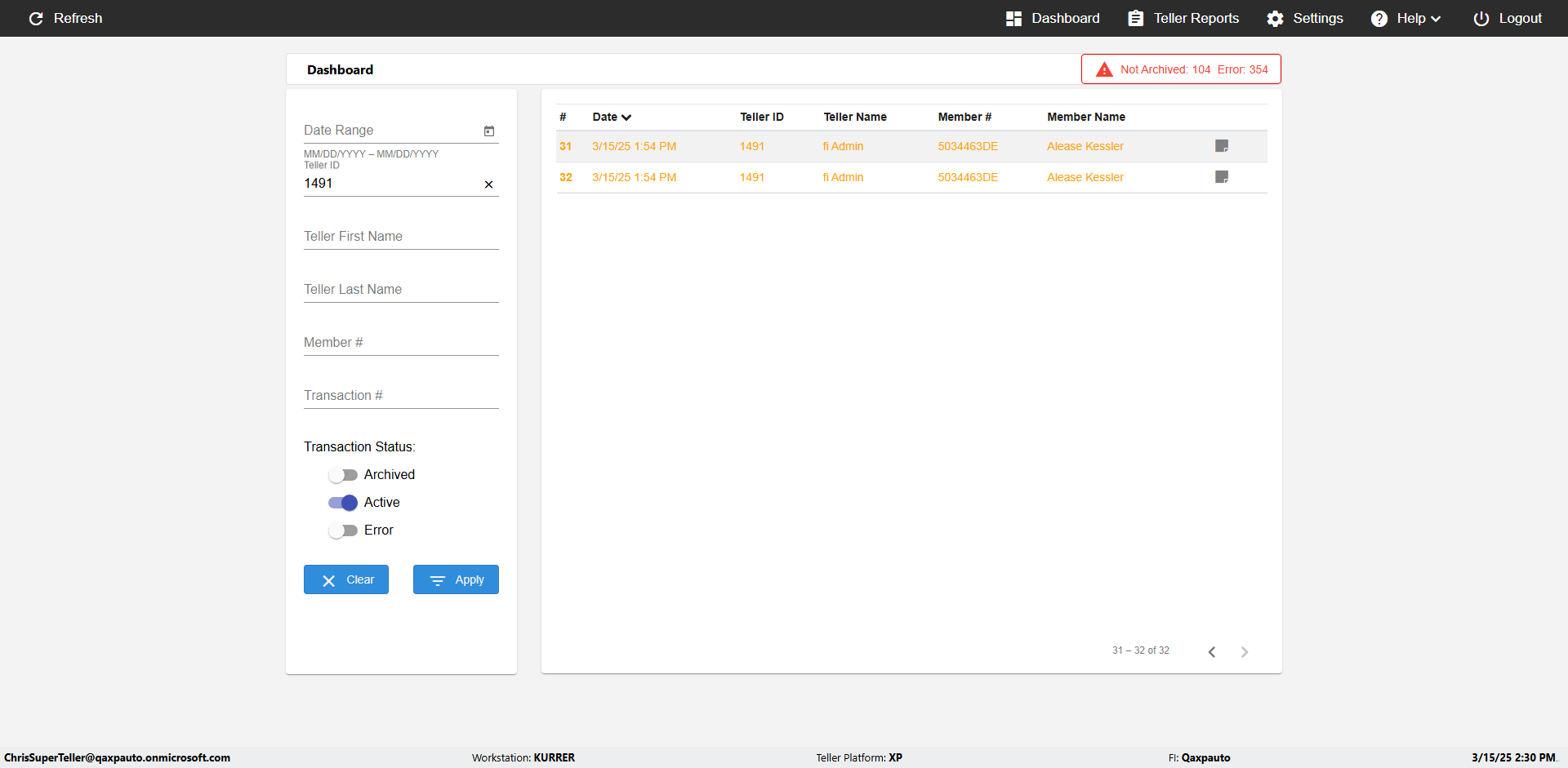The width and height of the screenshot is (1568, 768).
Task: Click the 31 – 32 of 32 pagination text
Action: (1140, 650)
